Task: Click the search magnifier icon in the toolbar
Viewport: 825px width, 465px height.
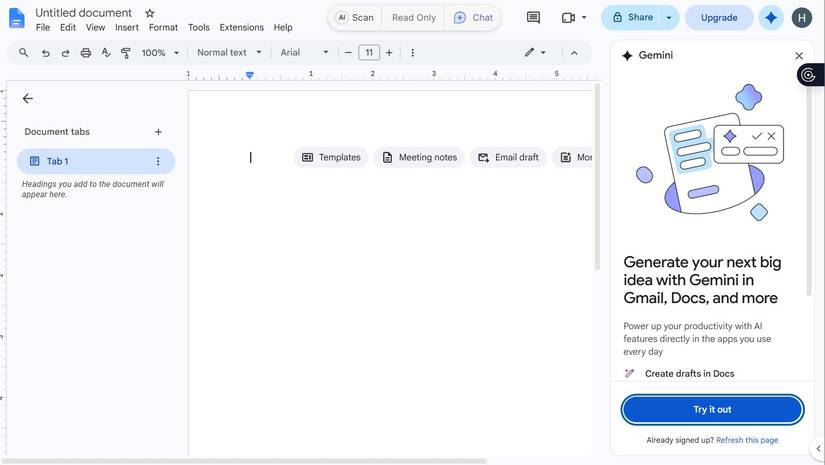Action: 23,53
